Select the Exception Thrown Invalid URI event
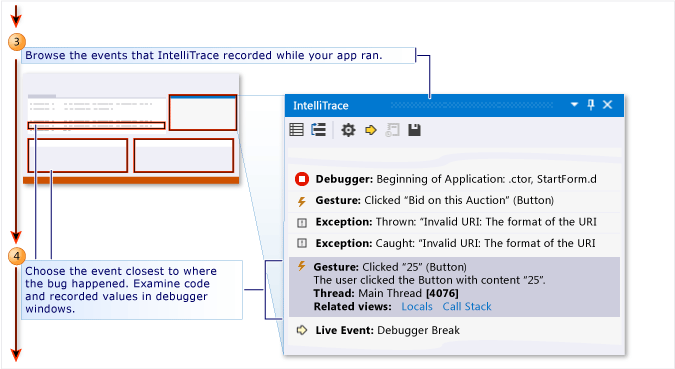This screenshot has width=675, height=369. pyautogui.click(x=454, y=222)
